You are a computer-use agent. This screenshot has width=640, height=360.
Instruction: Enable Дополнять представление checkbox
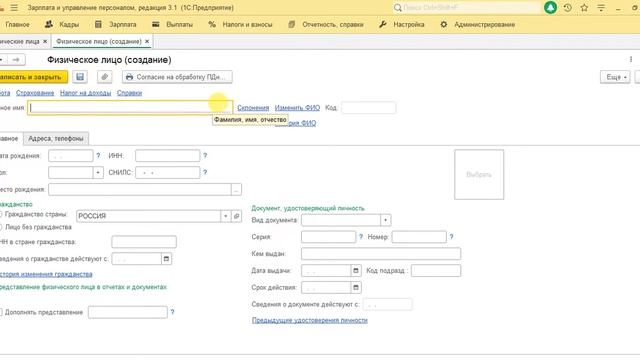pyautogui.click(x=1, y=312)
